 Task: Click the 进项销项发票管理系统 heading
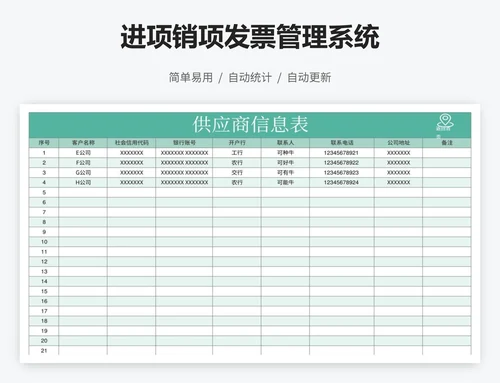(250, 37)
